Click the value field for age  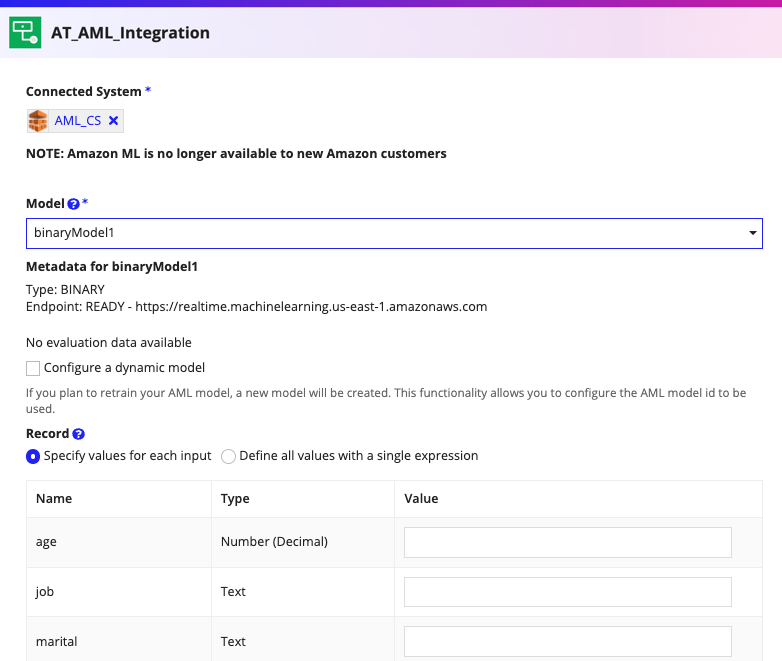568,542
